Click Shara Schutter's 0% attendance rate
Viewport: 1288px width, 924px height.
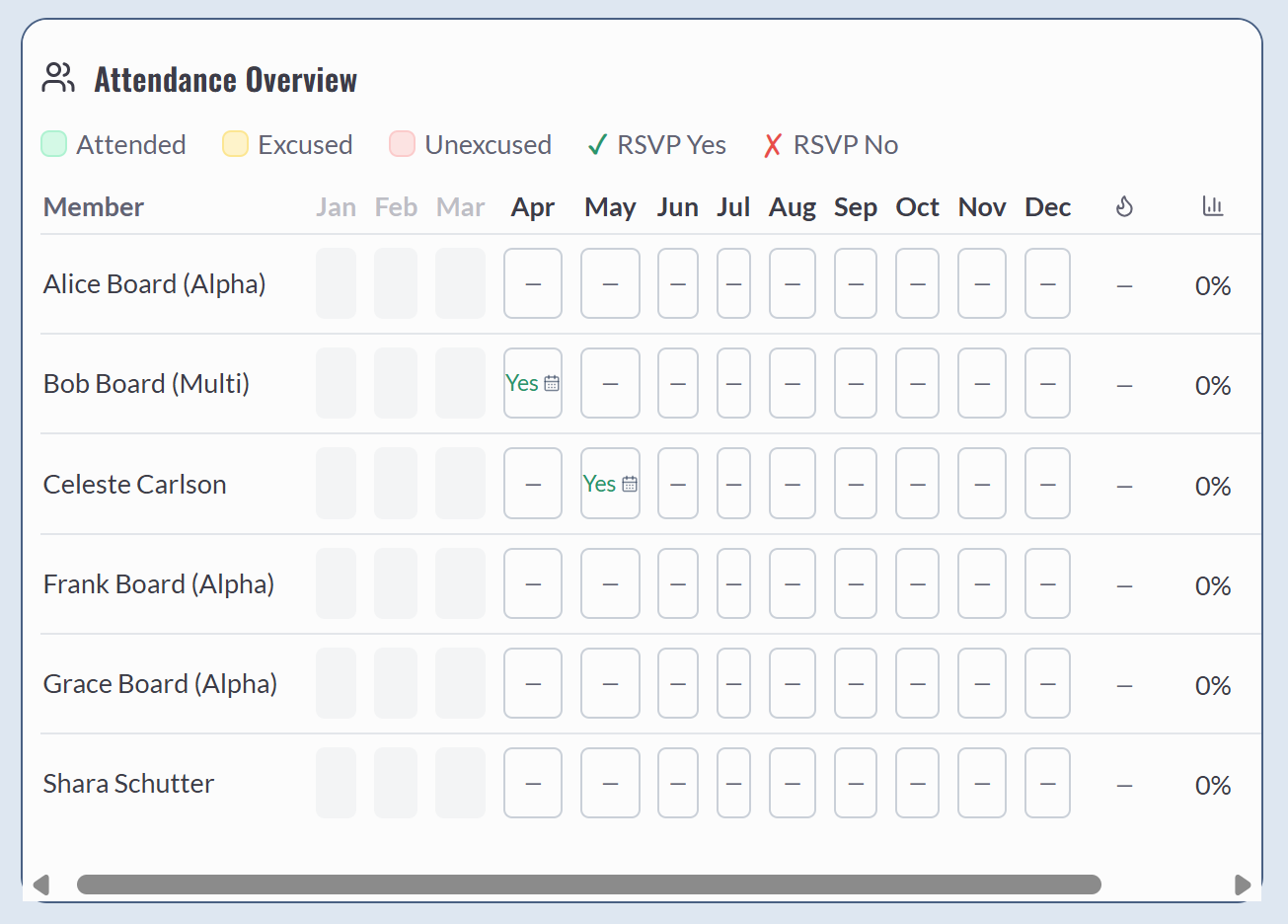[1213, 785]
